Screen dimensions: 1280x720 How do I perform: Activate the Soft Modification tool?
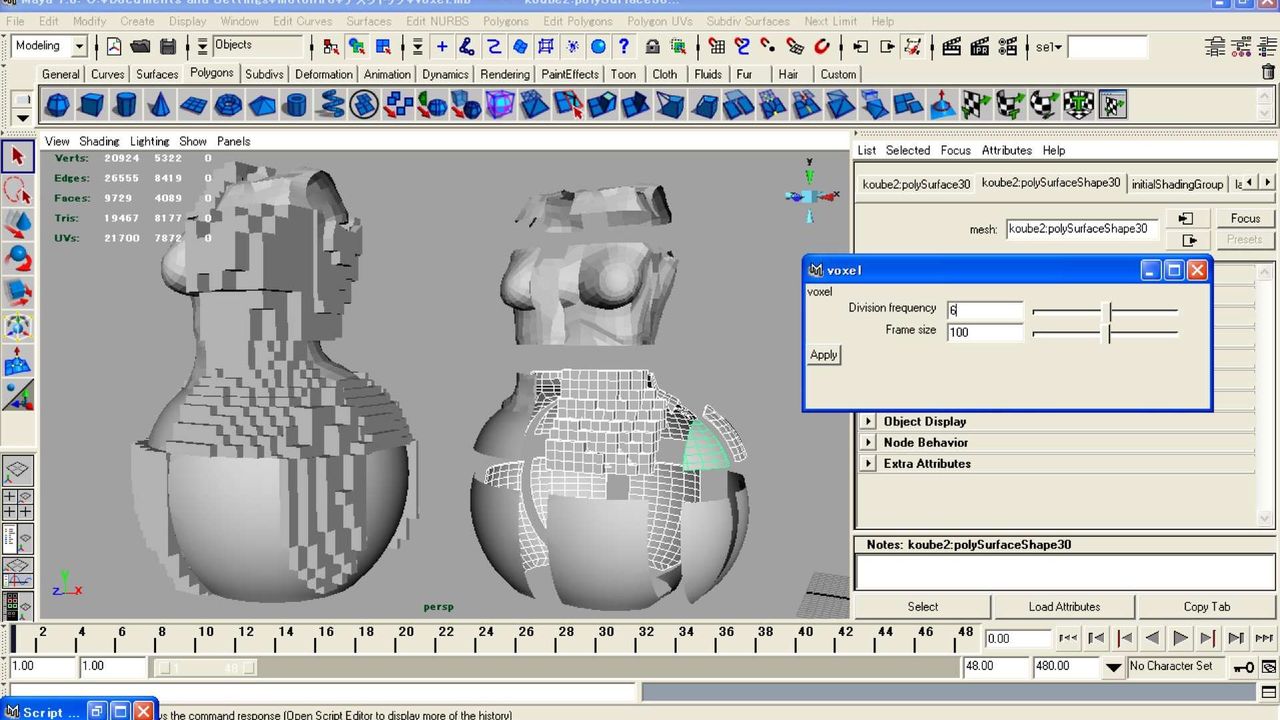[18, 361]
